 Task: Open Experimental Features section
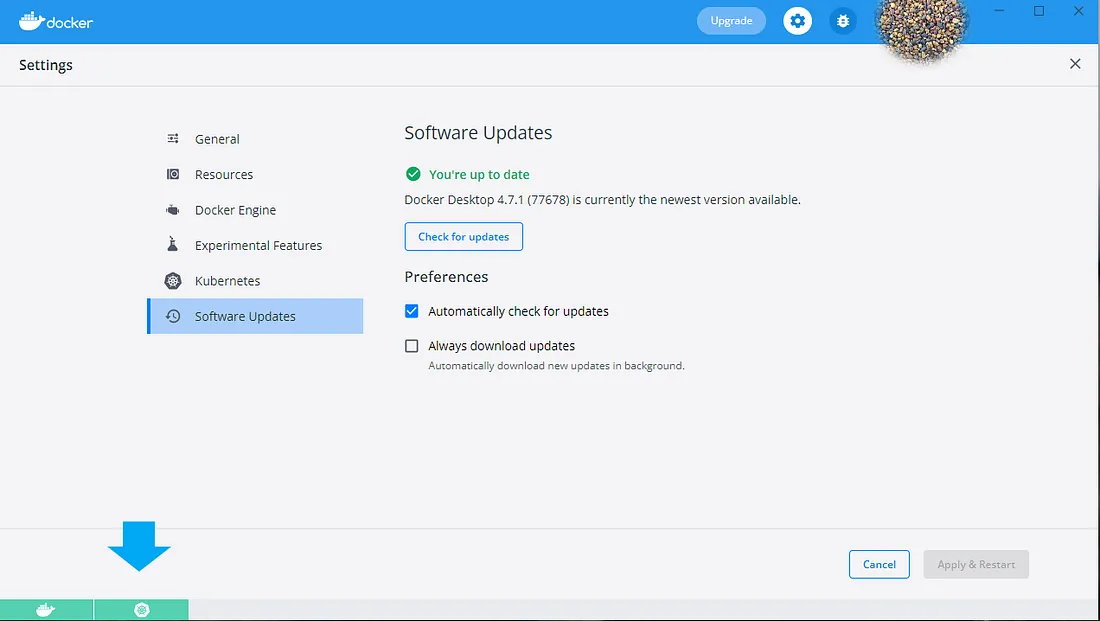tap(255, 245)
